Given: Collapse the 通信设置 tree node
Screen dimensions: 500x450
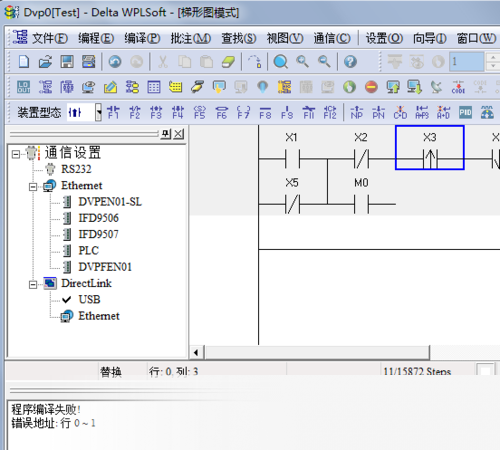Looking at the screenshot, I should [x=15, y=154].
